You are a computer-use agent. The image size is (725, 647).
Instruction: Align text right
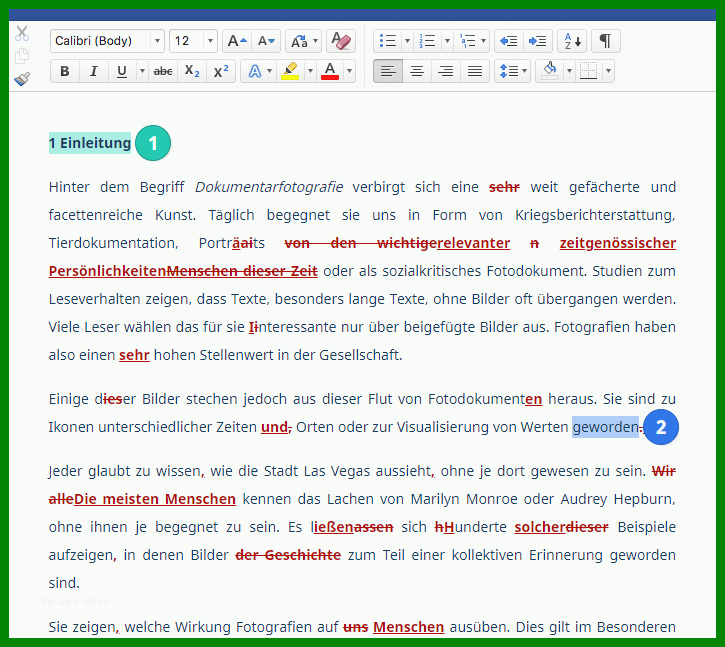[446, 71]
